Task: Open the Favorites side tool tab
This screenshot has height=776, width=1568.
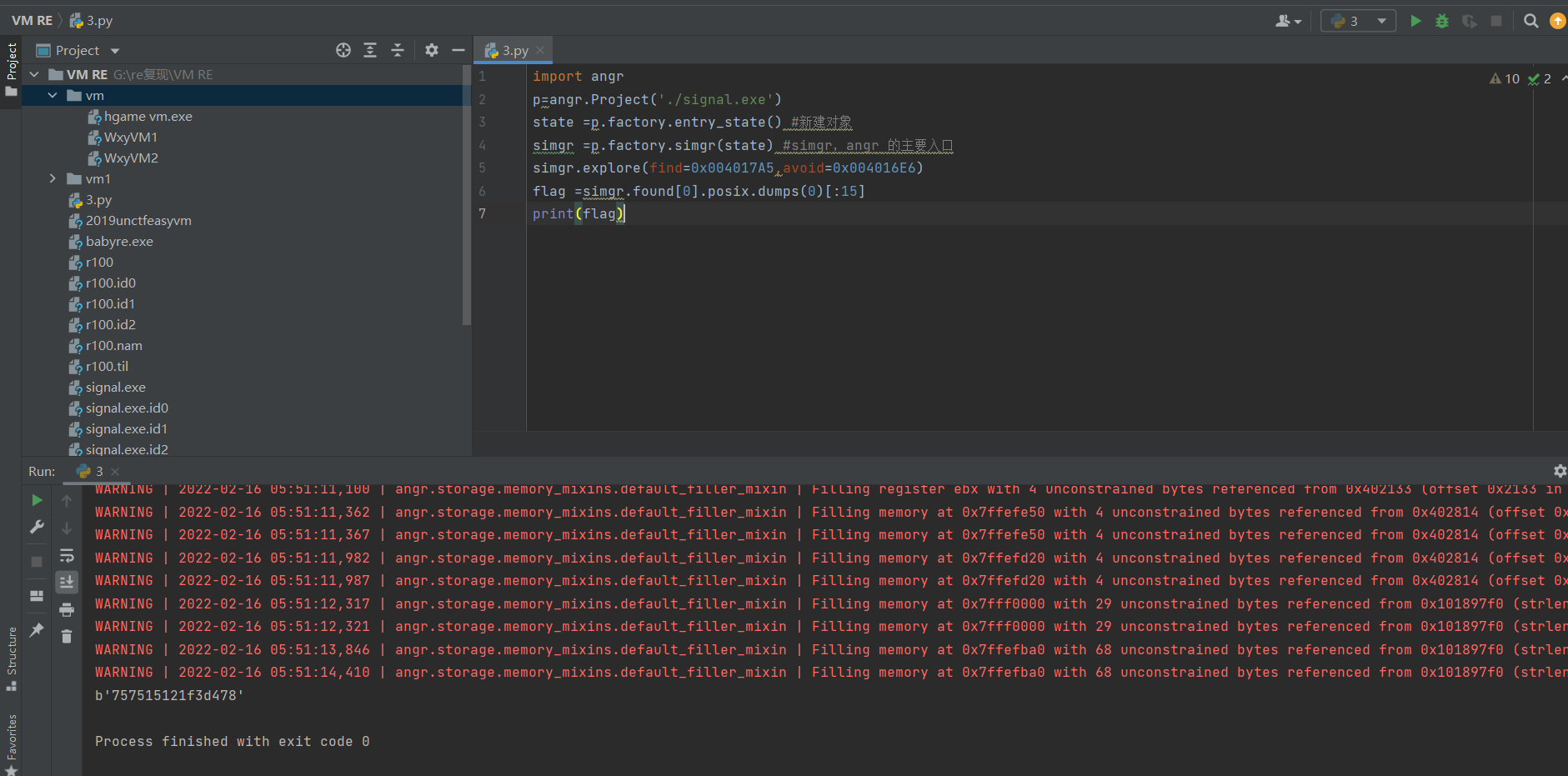Action: [x=11, y=744]
